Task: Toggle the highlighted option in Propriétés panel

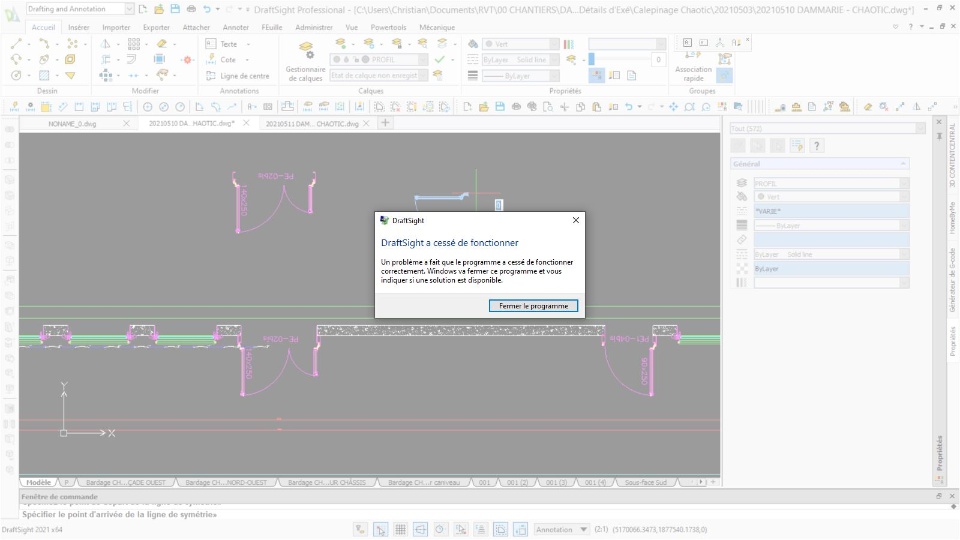Action: (596, 75)
